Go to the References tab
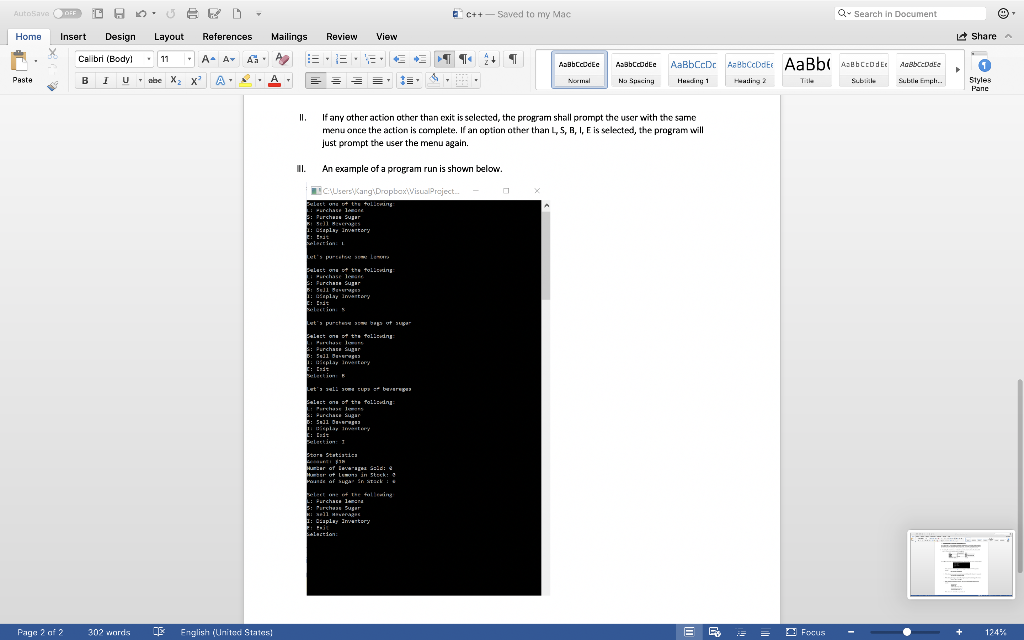Image resolution: width=1024 pixels, height=640 pixels. pos(227,37)
